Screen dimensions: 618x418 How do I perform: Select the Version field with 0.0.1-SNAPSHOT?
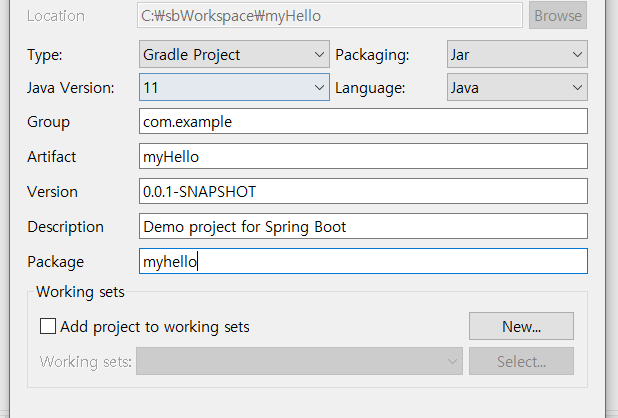pyautogui.click(x=362, y=191)
